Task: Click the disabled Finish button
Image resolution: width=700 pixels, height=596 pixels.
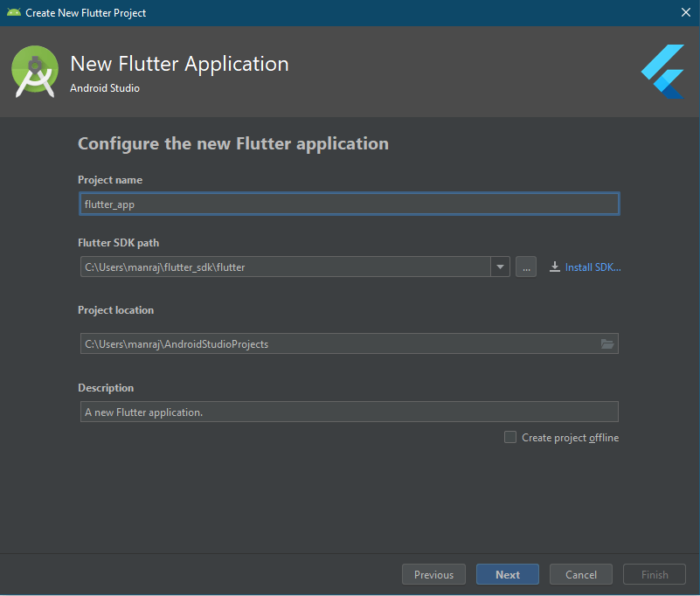Action: click(654, 575)
